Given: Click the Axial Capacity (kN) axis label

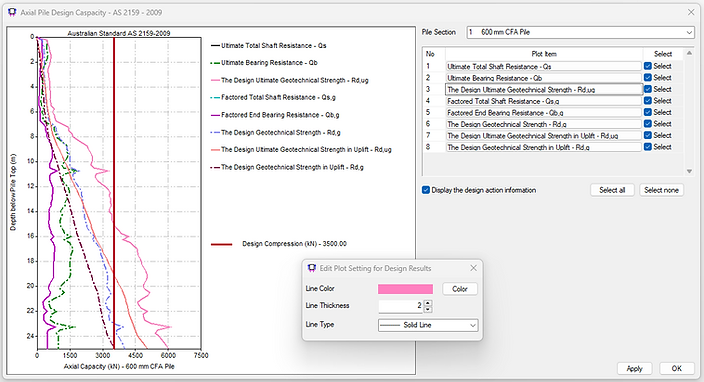Looking at the screenshot, I should coord(119,366).
